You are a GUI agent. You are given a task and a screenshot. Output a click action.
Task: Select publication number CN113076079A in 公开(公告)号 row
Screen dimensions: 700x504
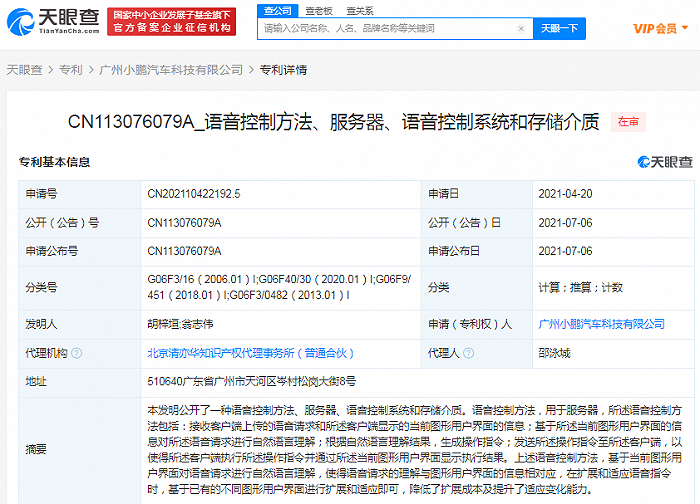(184, 222)
